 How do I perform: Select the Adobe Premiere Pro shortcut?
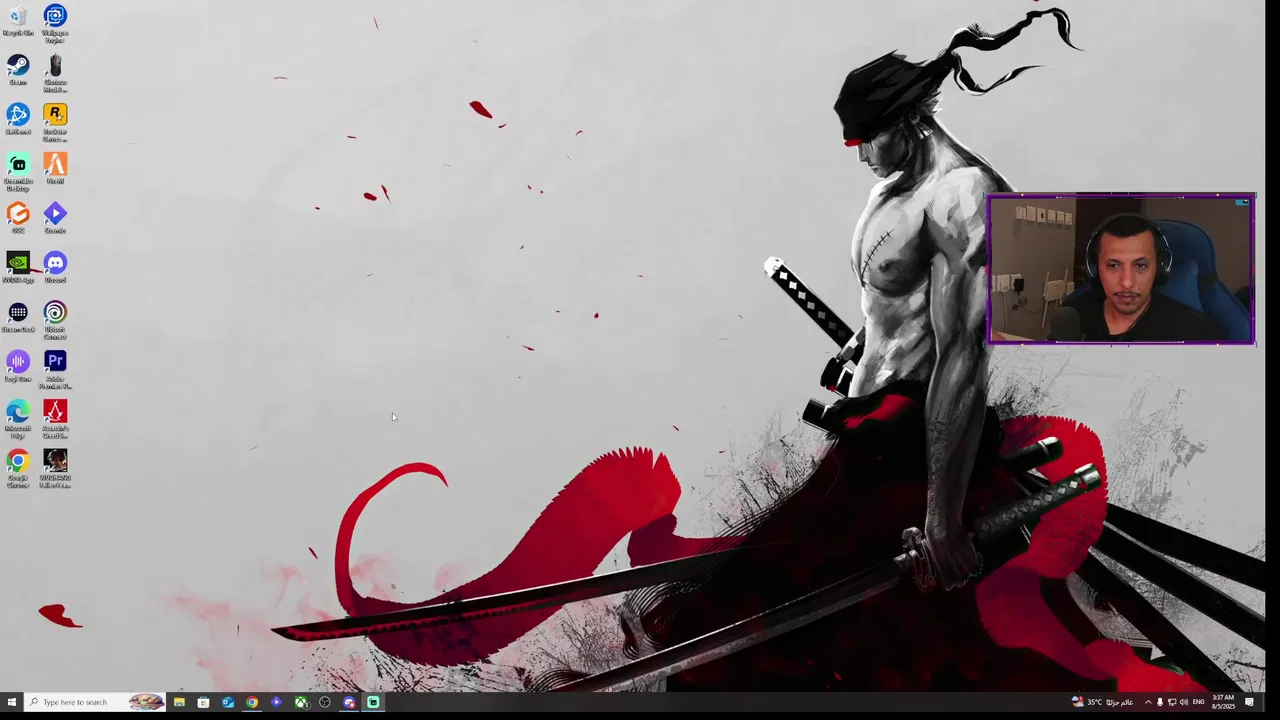(x=55, y=370)
